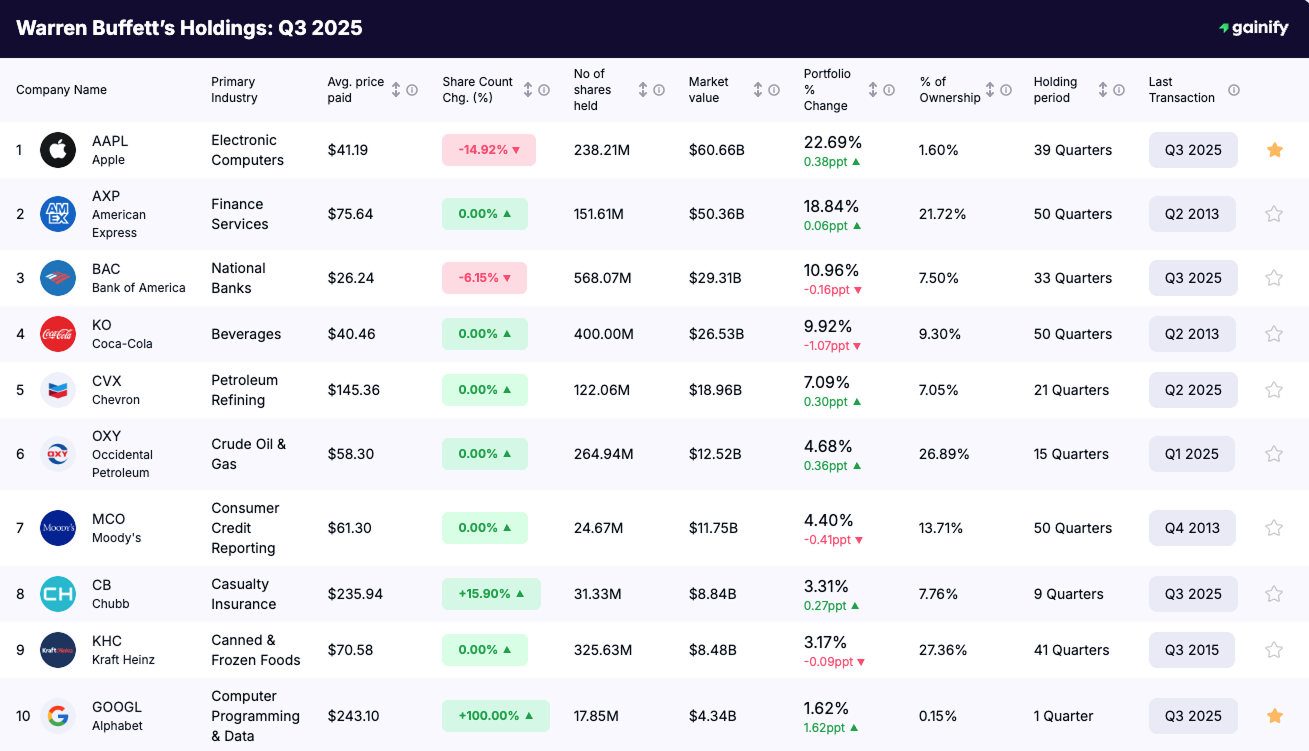The width and height of the screenshot is (1309, 751).
Task: Select the Alphabet Google logo
Action: (57, 715)
